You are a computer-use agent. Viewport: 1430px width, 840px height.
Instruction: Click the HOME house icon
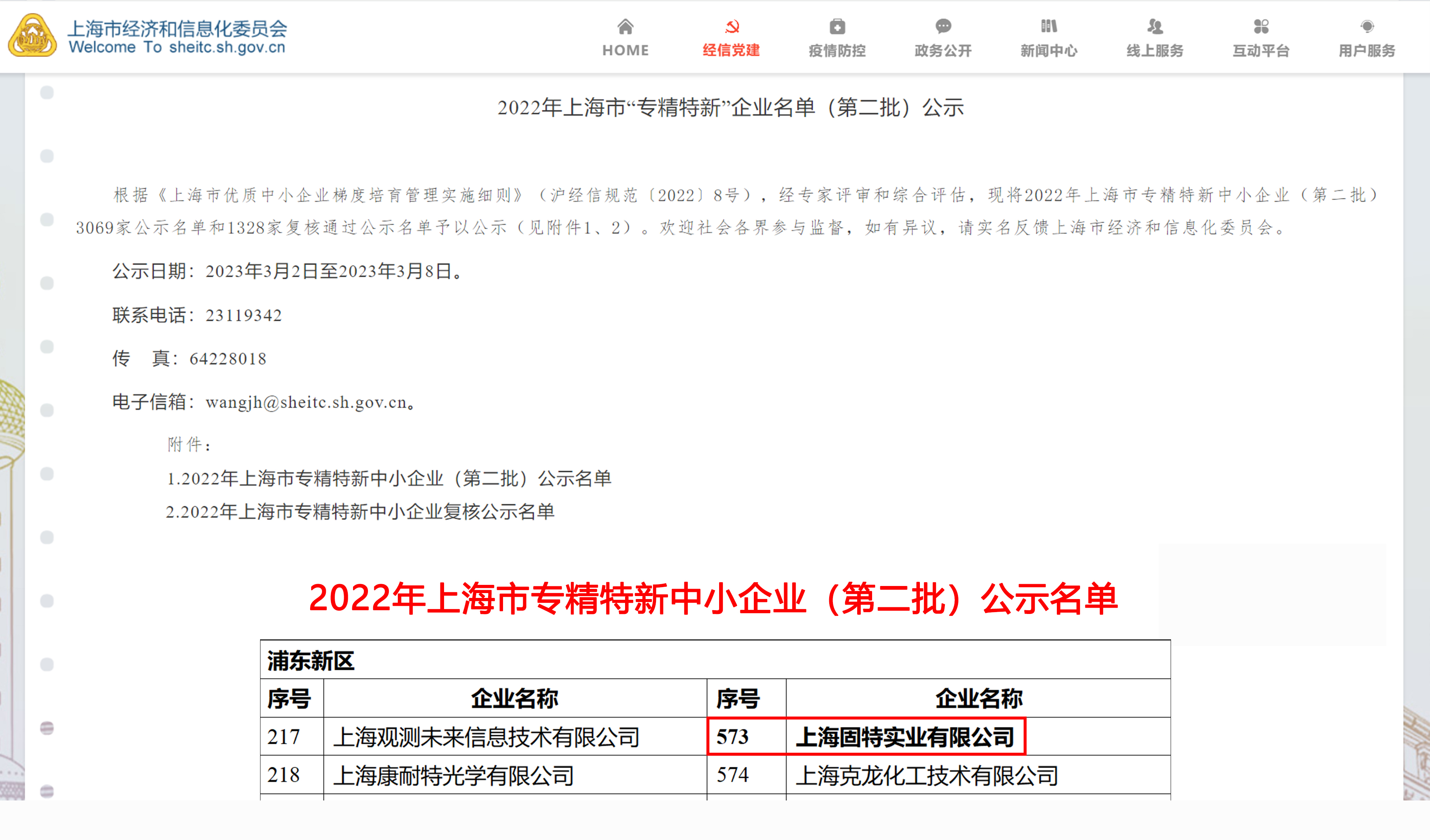625,26
